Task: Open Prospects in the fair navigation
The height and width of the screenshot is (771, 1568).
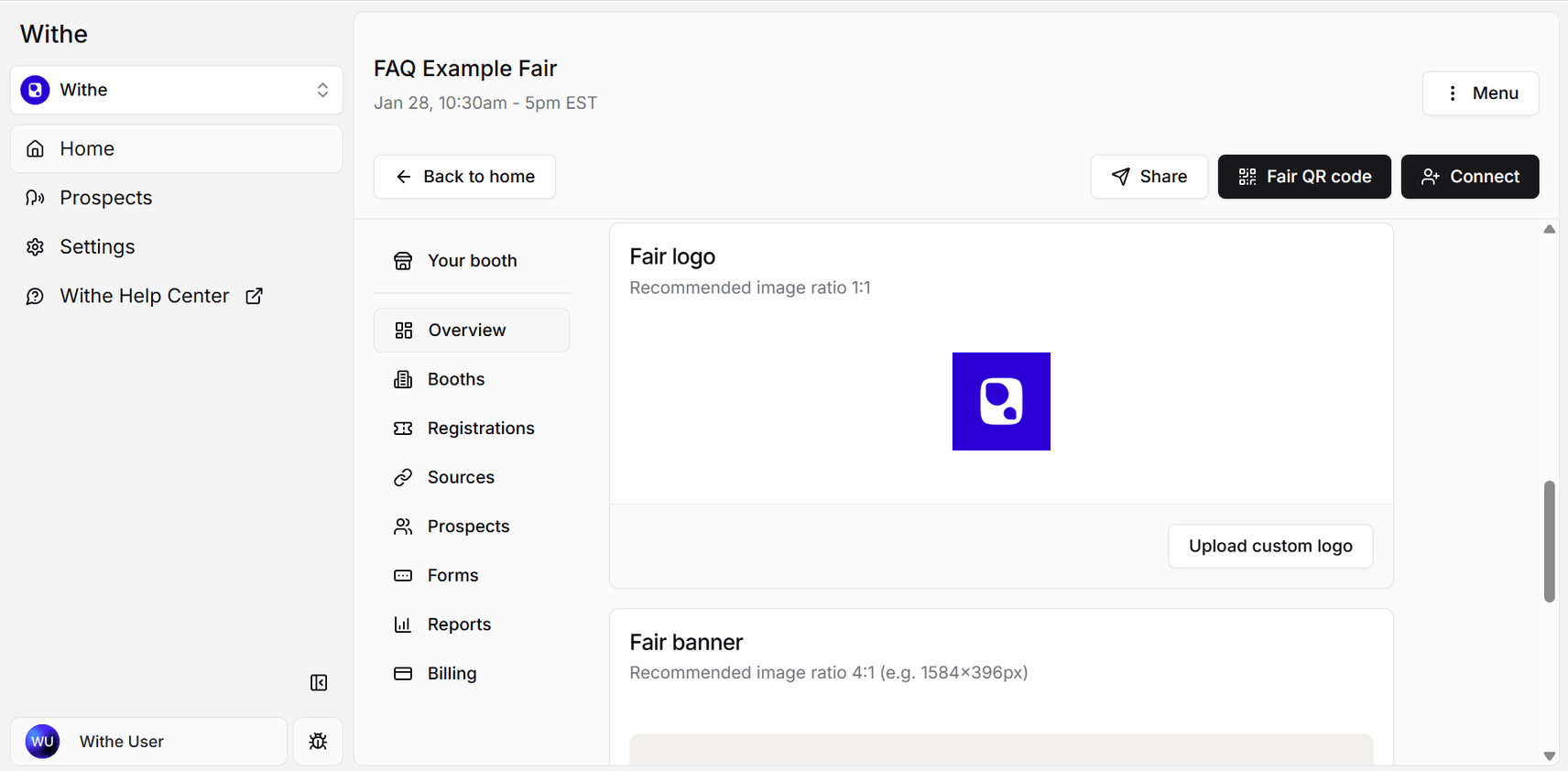Action: (472, 527)
